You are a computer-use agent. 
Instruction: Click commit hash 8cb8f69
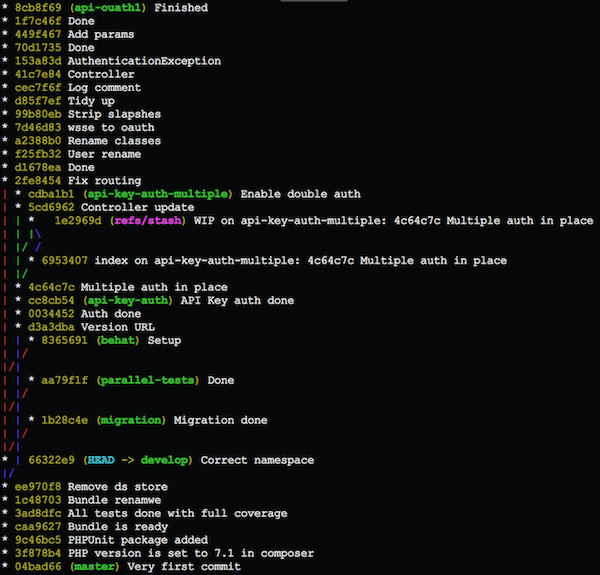[x=38, y=7]
